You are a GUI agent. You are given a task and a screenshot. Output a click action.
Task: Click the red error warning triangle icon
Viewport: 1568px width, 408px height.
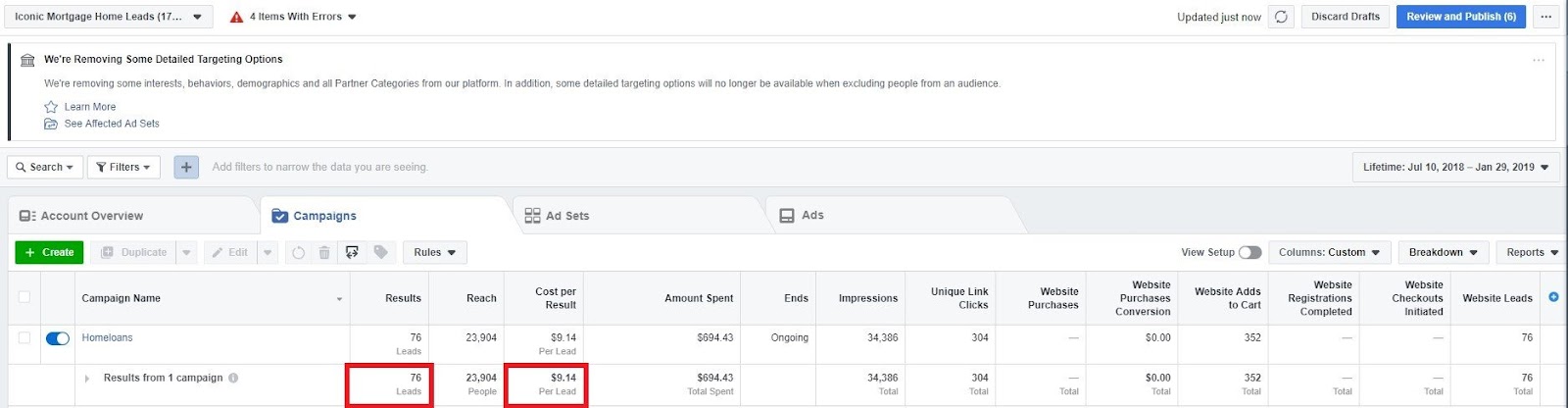point(236,17)
